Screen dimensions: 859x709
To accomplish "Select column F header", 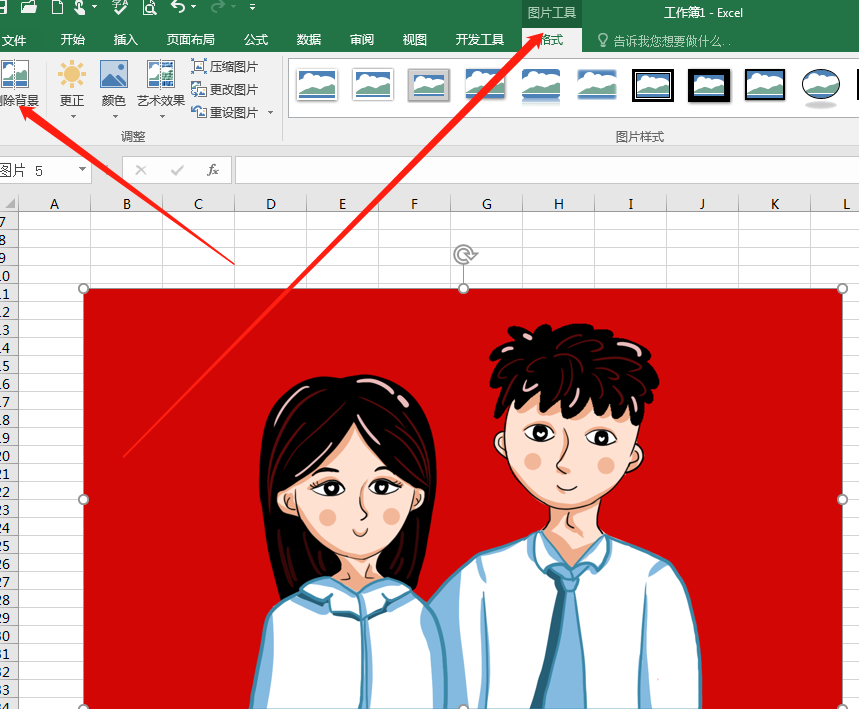I will pos(415,204).
